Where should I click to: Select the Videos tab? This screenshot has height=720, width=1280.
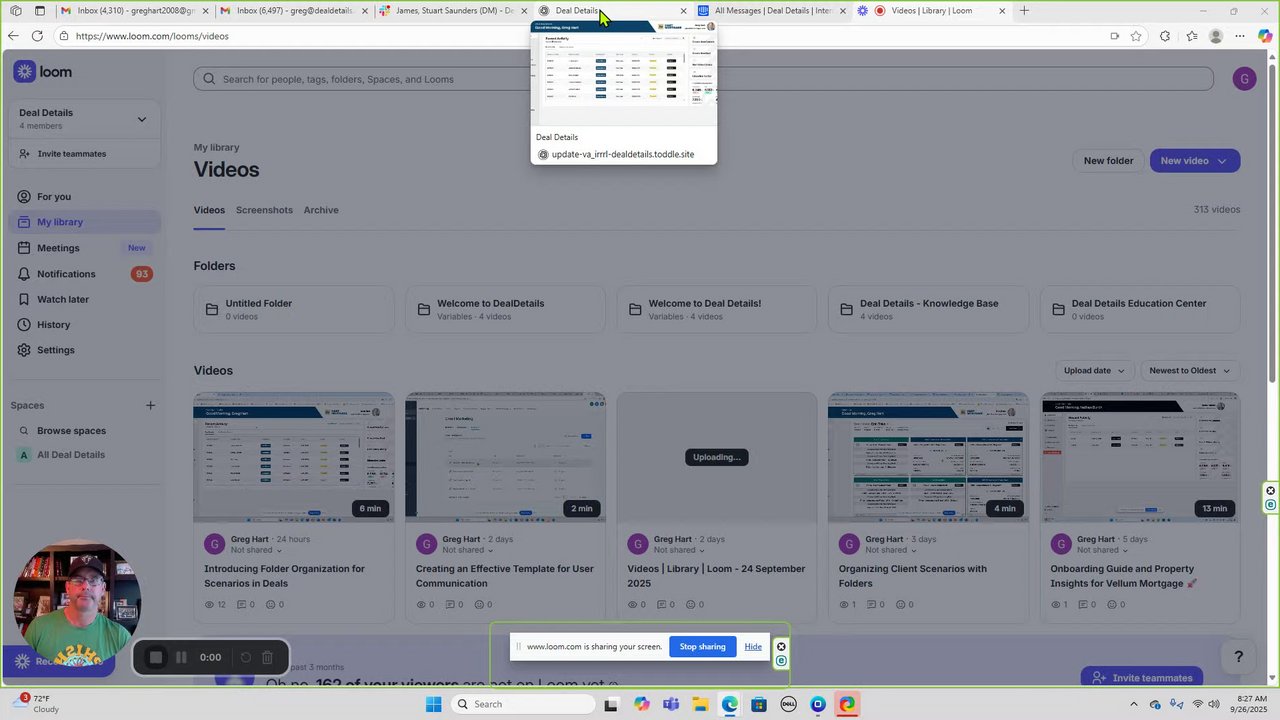(x=209, y=210)
